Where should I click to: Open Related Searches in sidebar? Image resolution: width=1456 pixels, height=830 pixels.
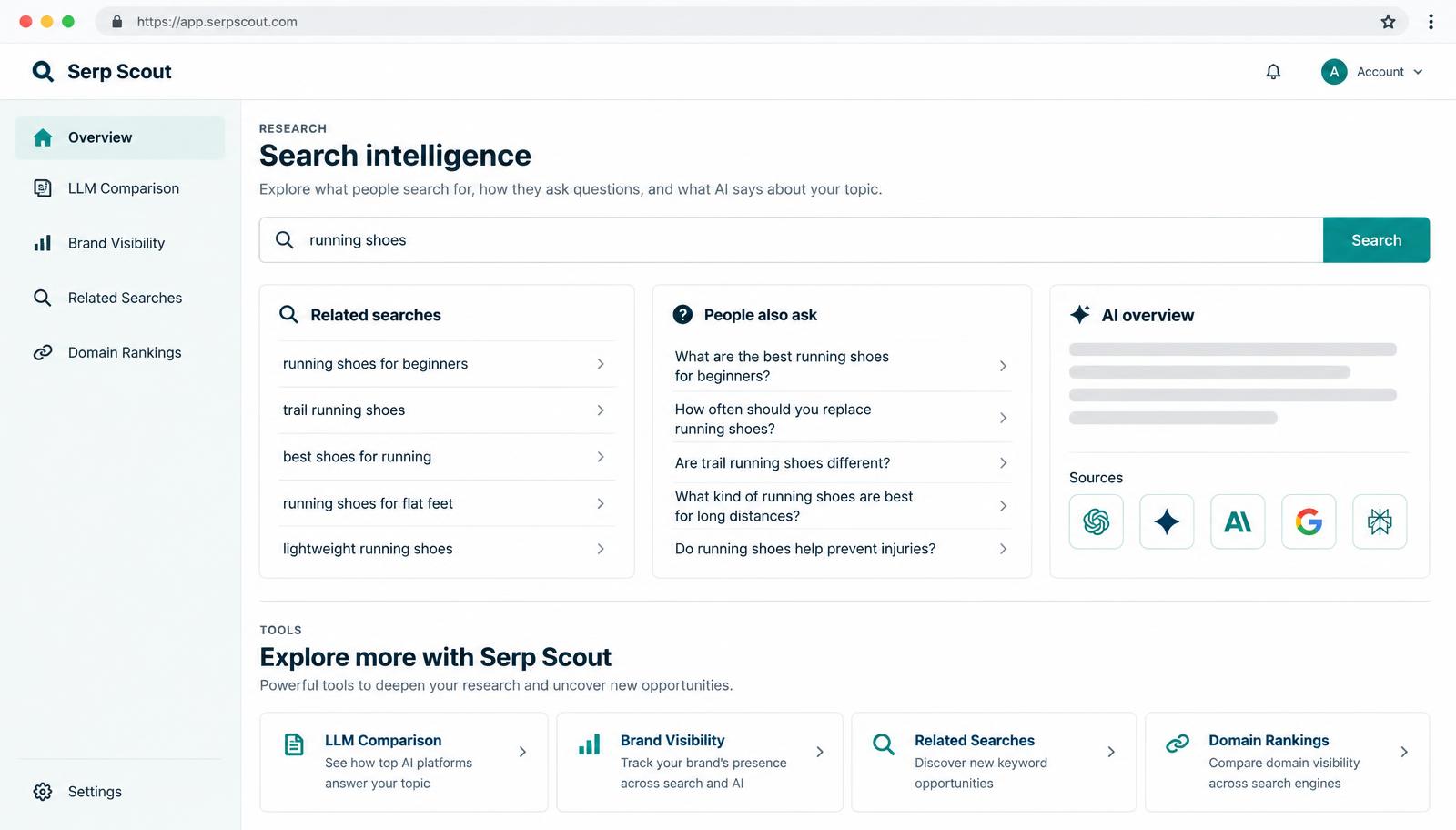[119, 298]
